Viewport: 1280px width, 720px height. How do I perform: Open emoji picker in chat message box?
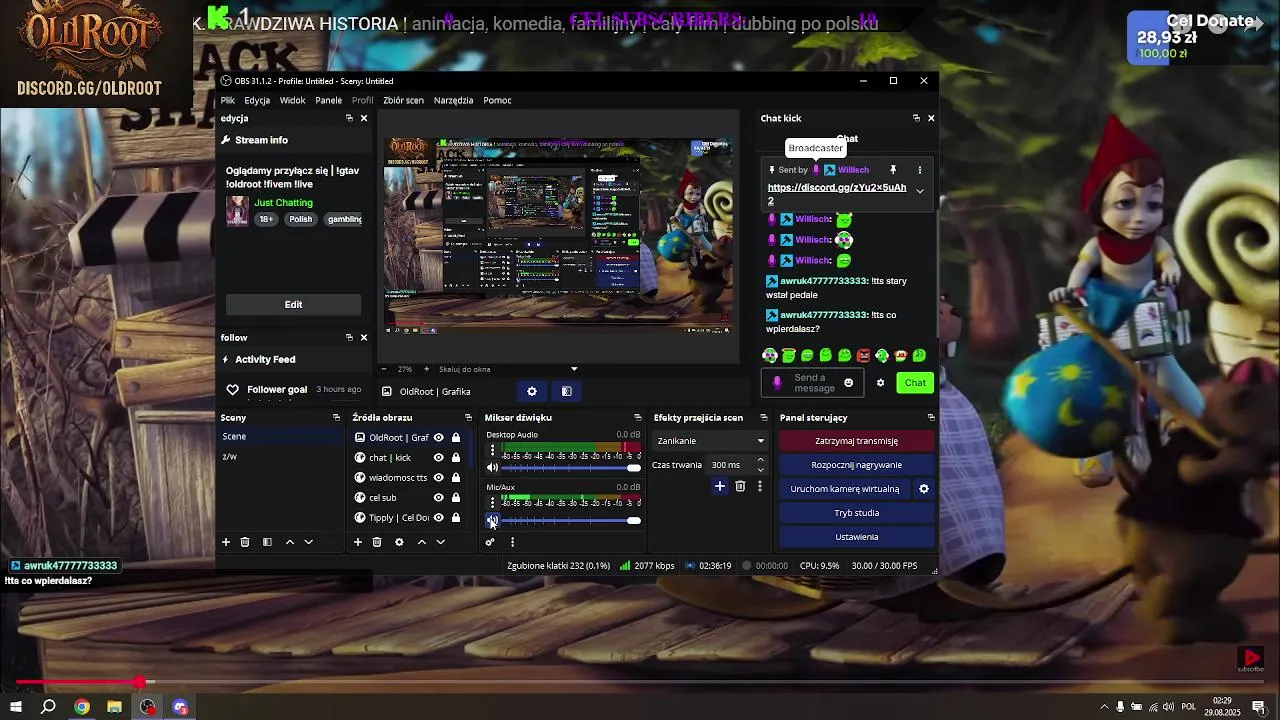click(849, 383)
